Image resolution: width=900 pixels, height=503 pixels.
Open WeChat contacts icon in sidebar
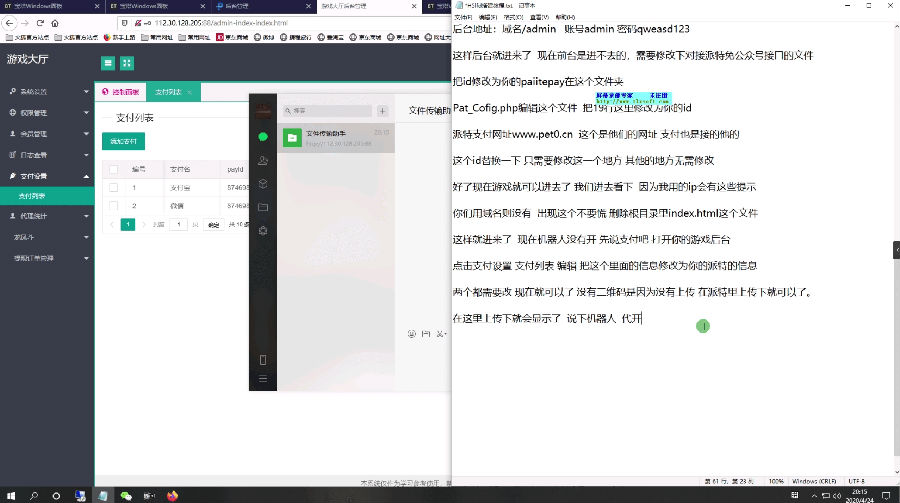[x=263, y=160]
